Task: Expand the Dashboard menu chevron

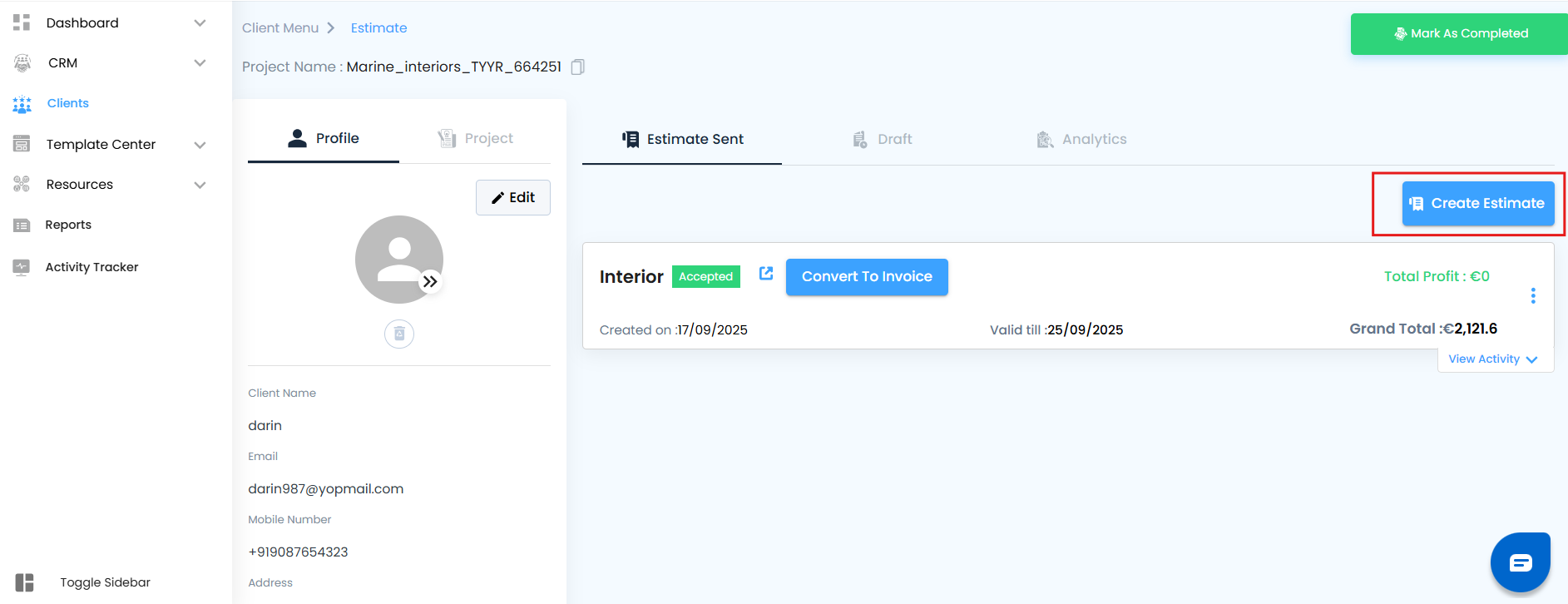Action: [200, 23]
